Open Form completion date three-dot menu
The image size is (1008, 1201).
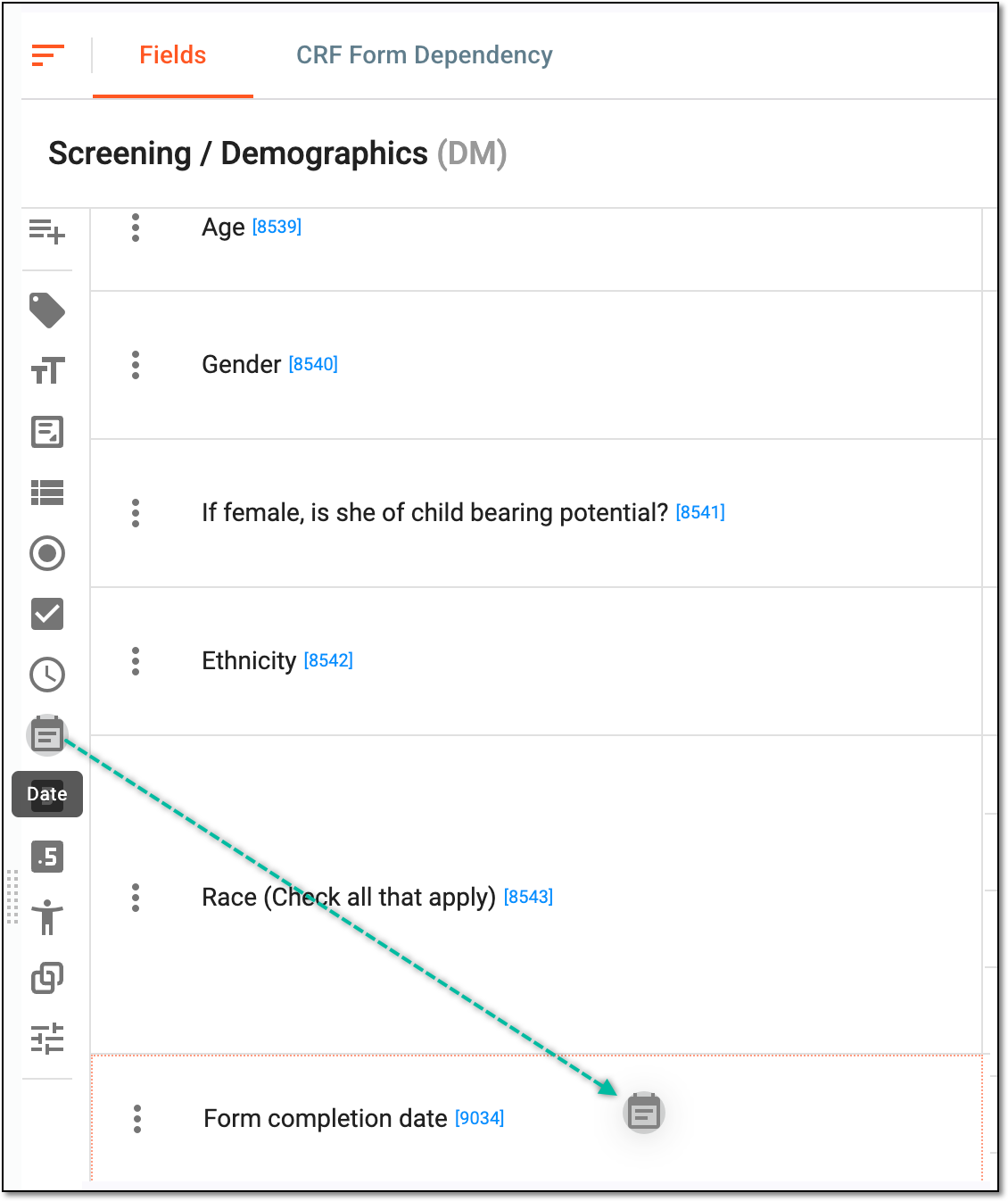coord(137,1119)
